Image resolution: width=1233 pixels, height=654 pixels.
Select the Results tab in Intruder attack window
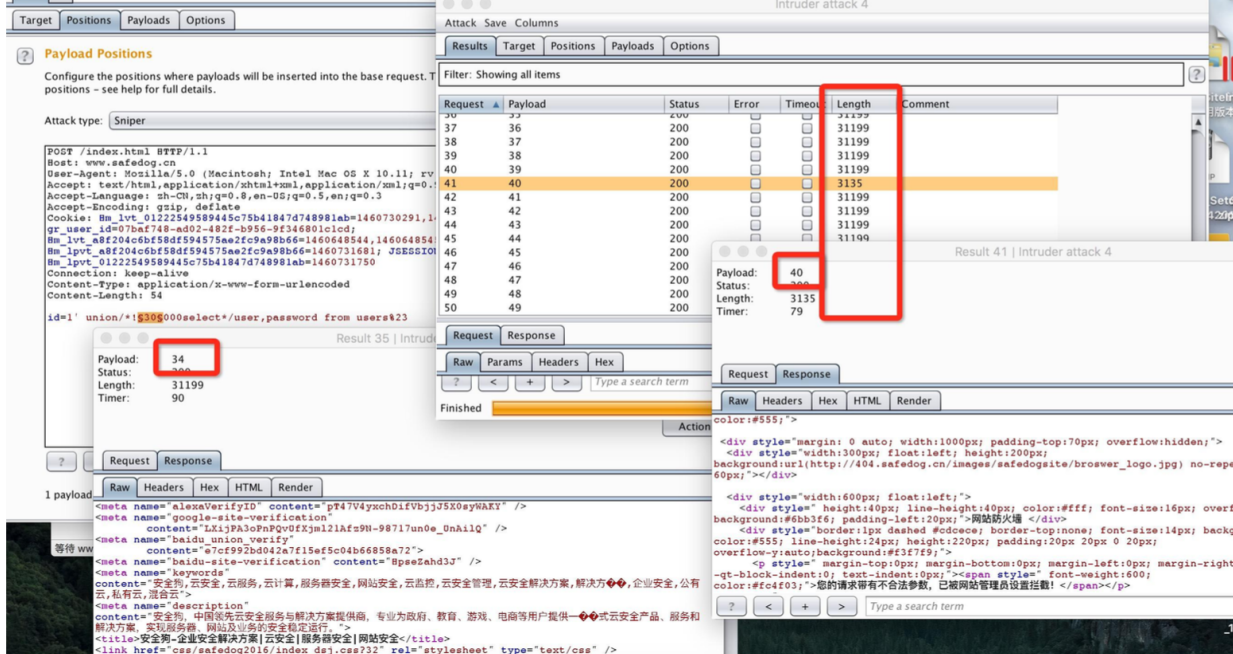click(x=470, y=46)
